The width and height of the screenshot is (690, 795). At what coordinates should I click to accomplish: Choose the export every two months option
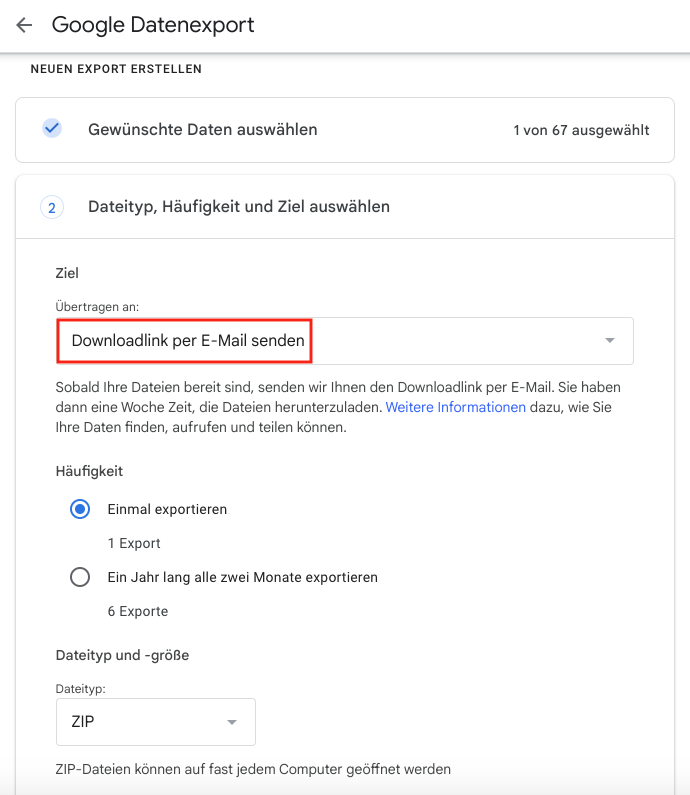tap(80, 577)
